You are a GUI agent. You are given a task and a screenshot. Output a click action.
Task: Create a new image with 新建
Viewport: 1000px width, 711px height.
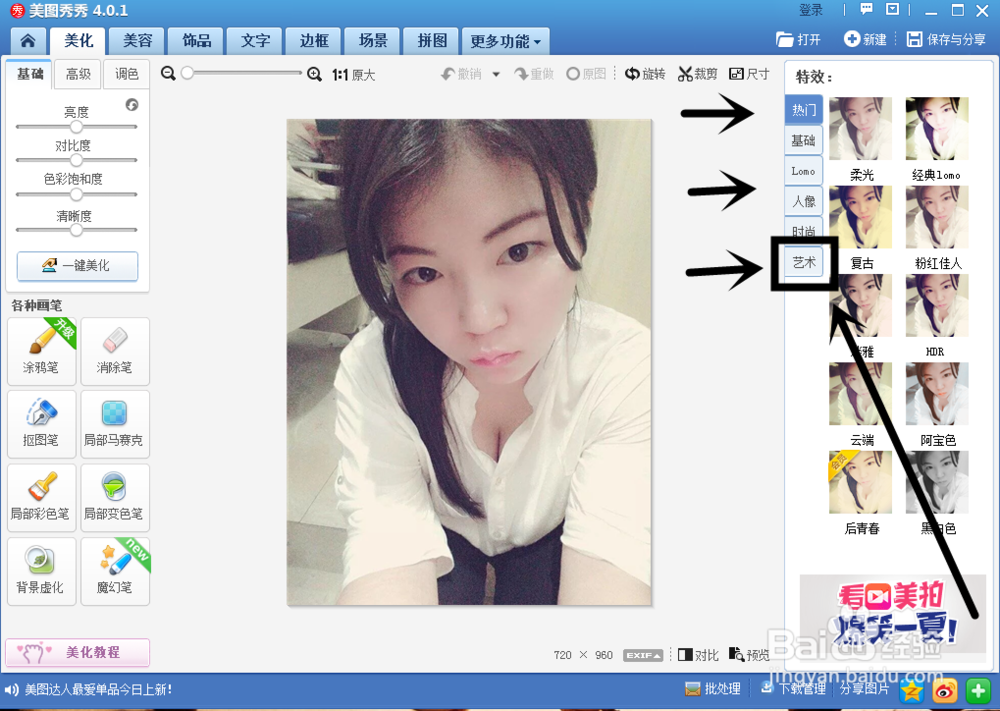(865, 40)
